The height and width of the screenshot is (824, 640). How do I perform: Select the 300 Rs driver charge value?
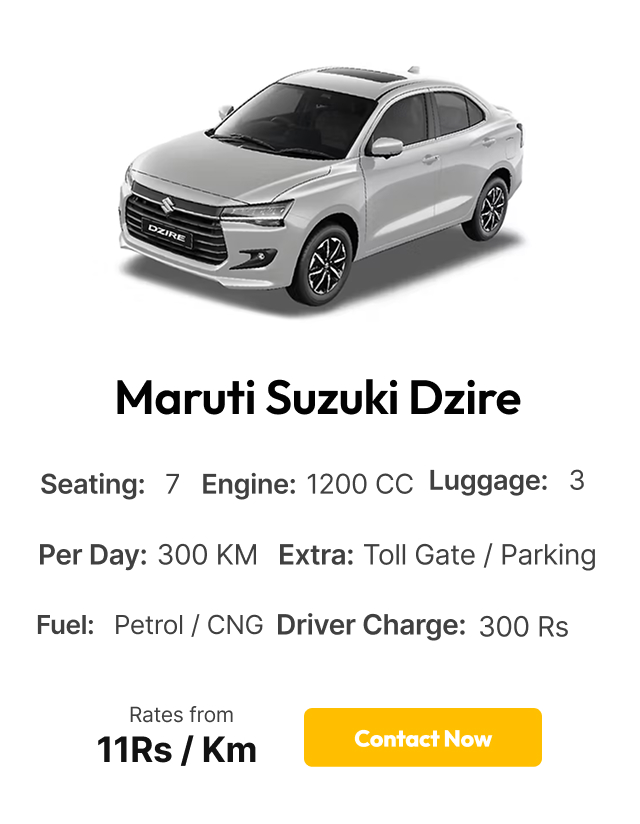click(524, 627)
